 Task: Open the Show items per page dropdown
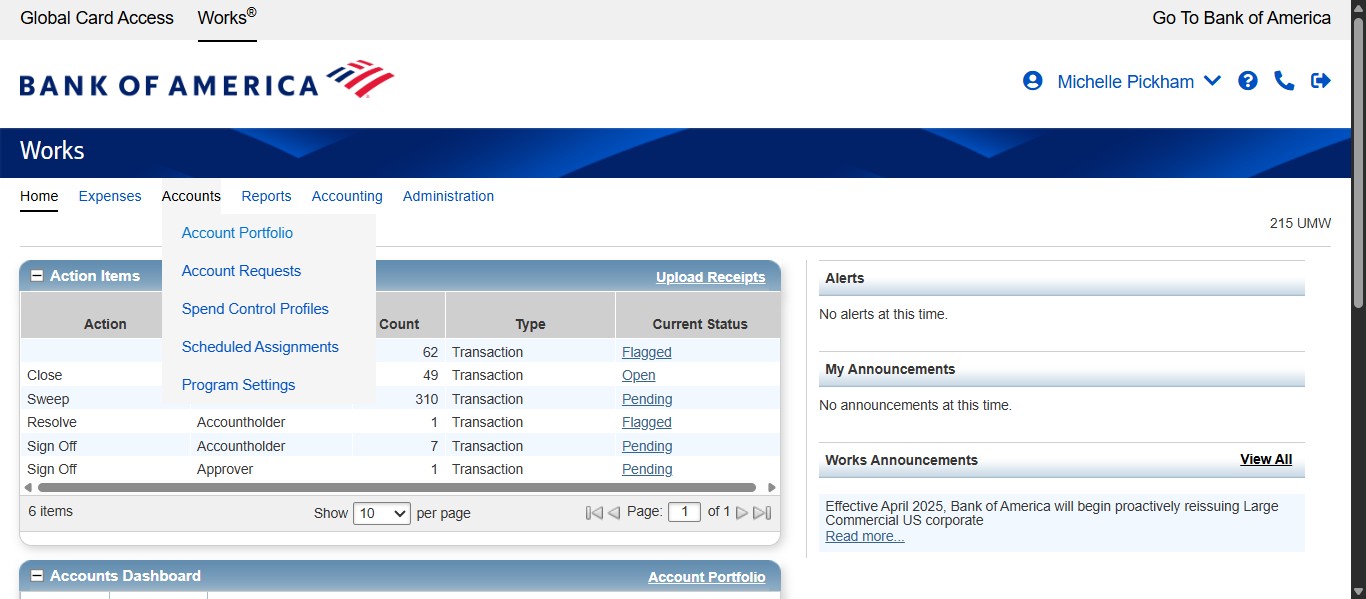pyautogui.click(x=382, y=513)
